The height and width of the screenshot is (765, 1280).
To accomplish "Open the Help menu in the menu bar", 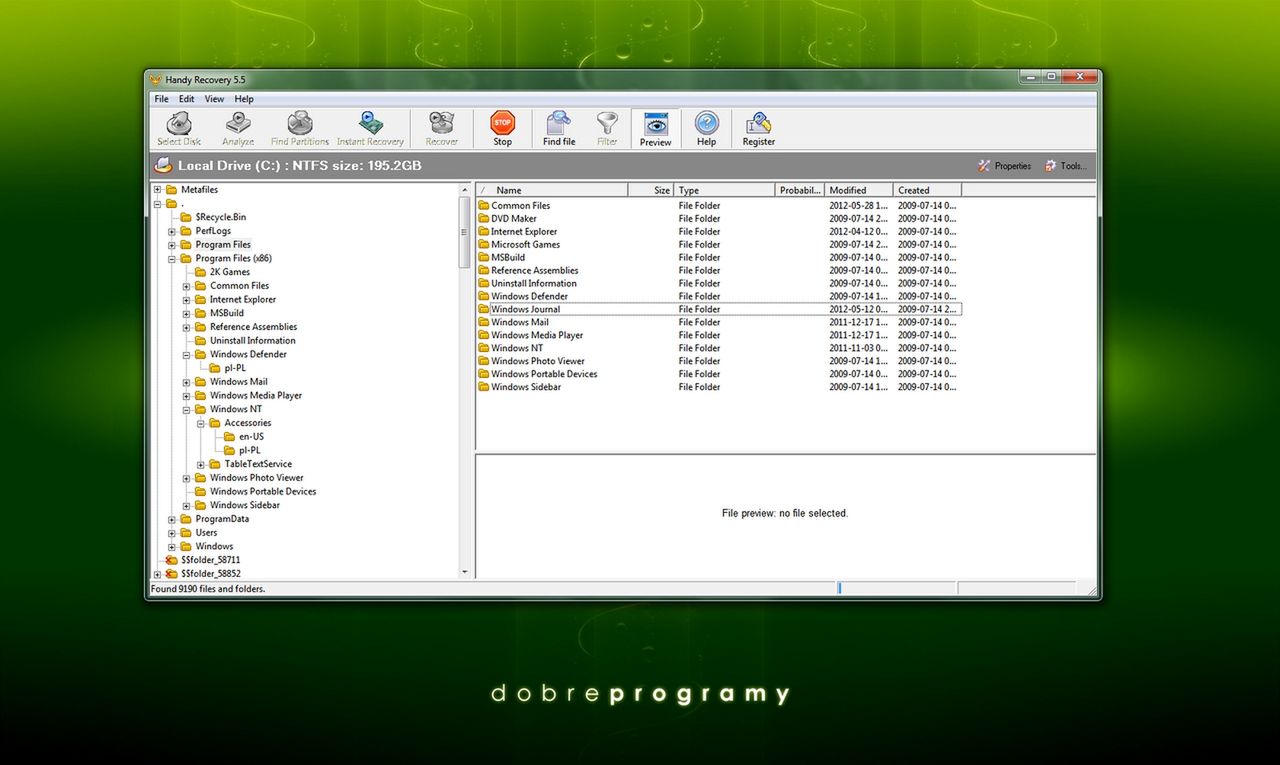I will pos(244,99).
